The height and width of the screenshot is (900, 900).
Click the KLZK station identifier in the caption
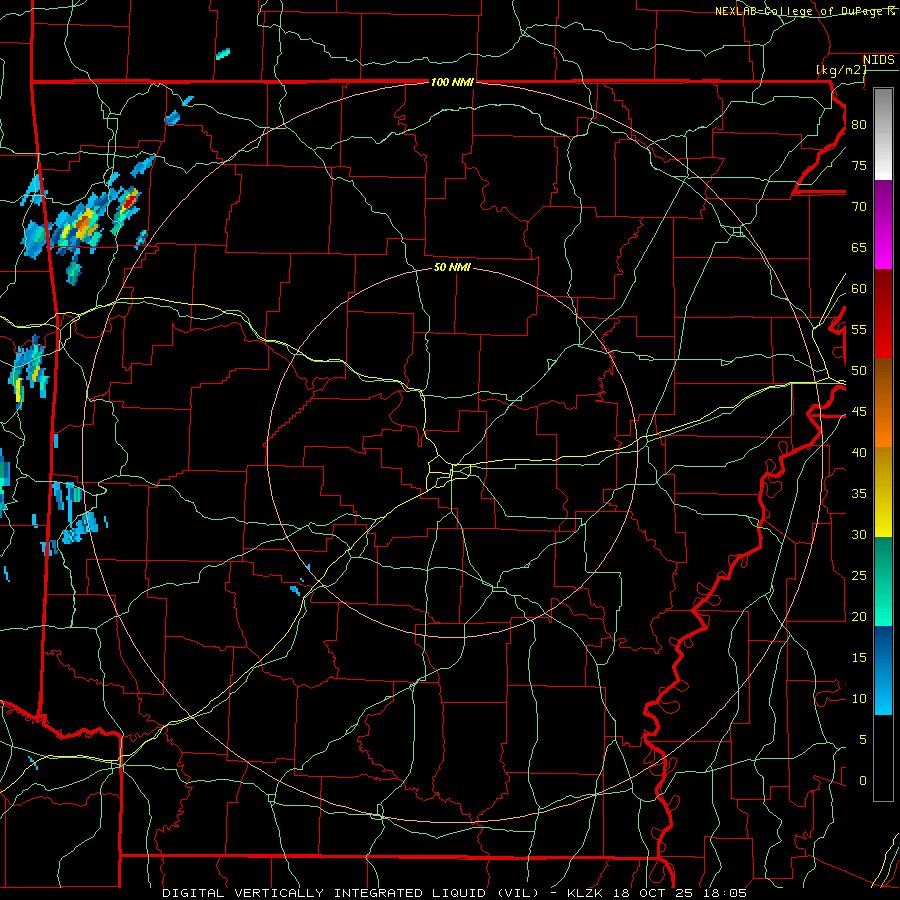[585, 893]
